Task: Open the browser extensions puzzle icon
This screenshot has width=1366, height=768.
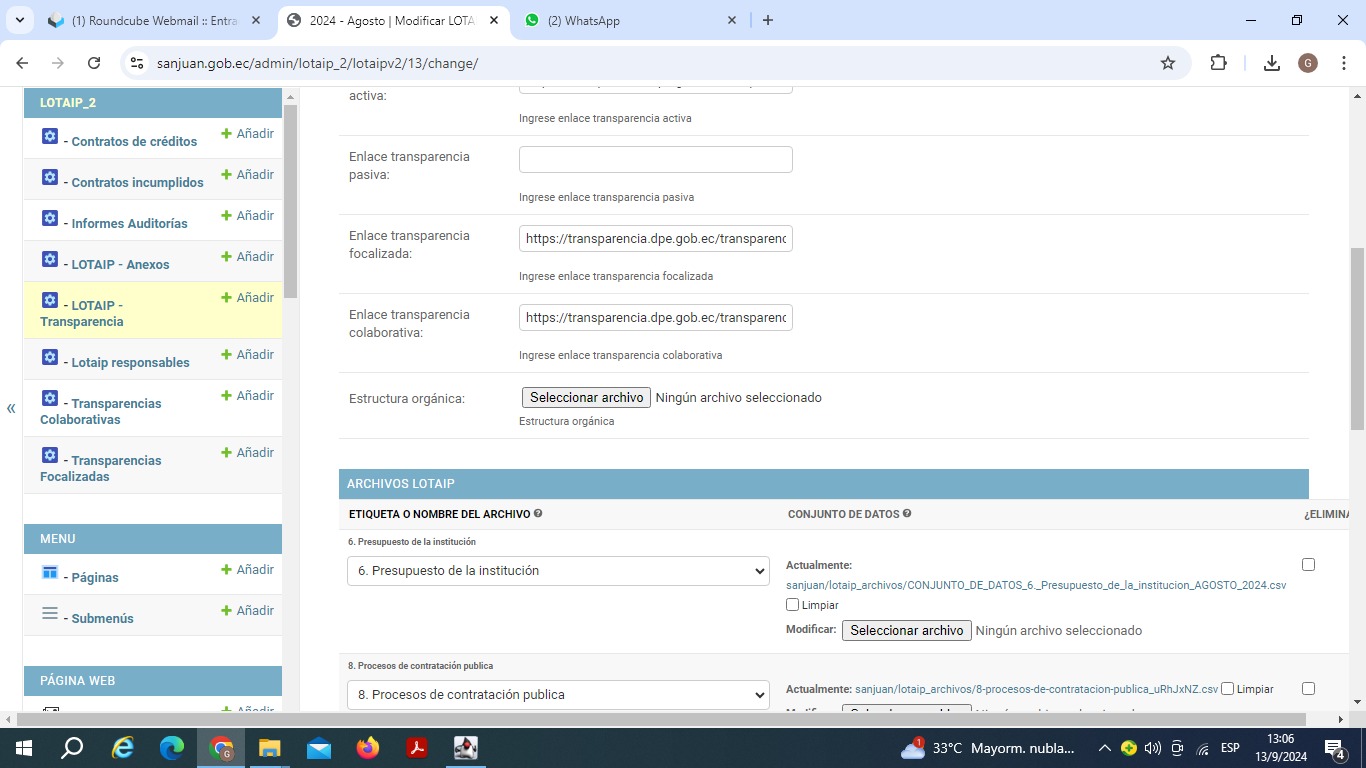Action: 1218,63
